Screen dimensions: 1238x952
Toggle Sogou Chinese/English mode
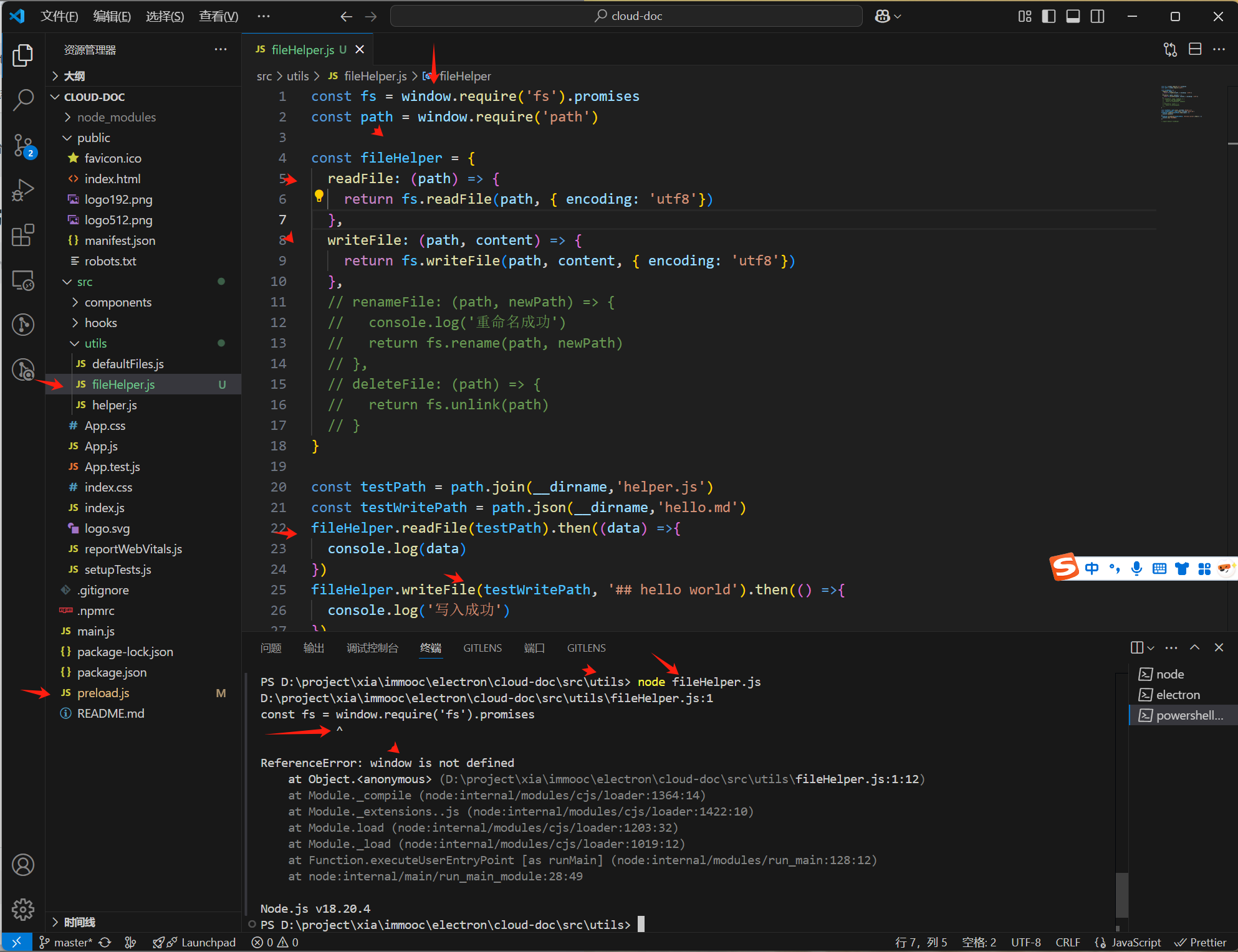pos(1092,568)
